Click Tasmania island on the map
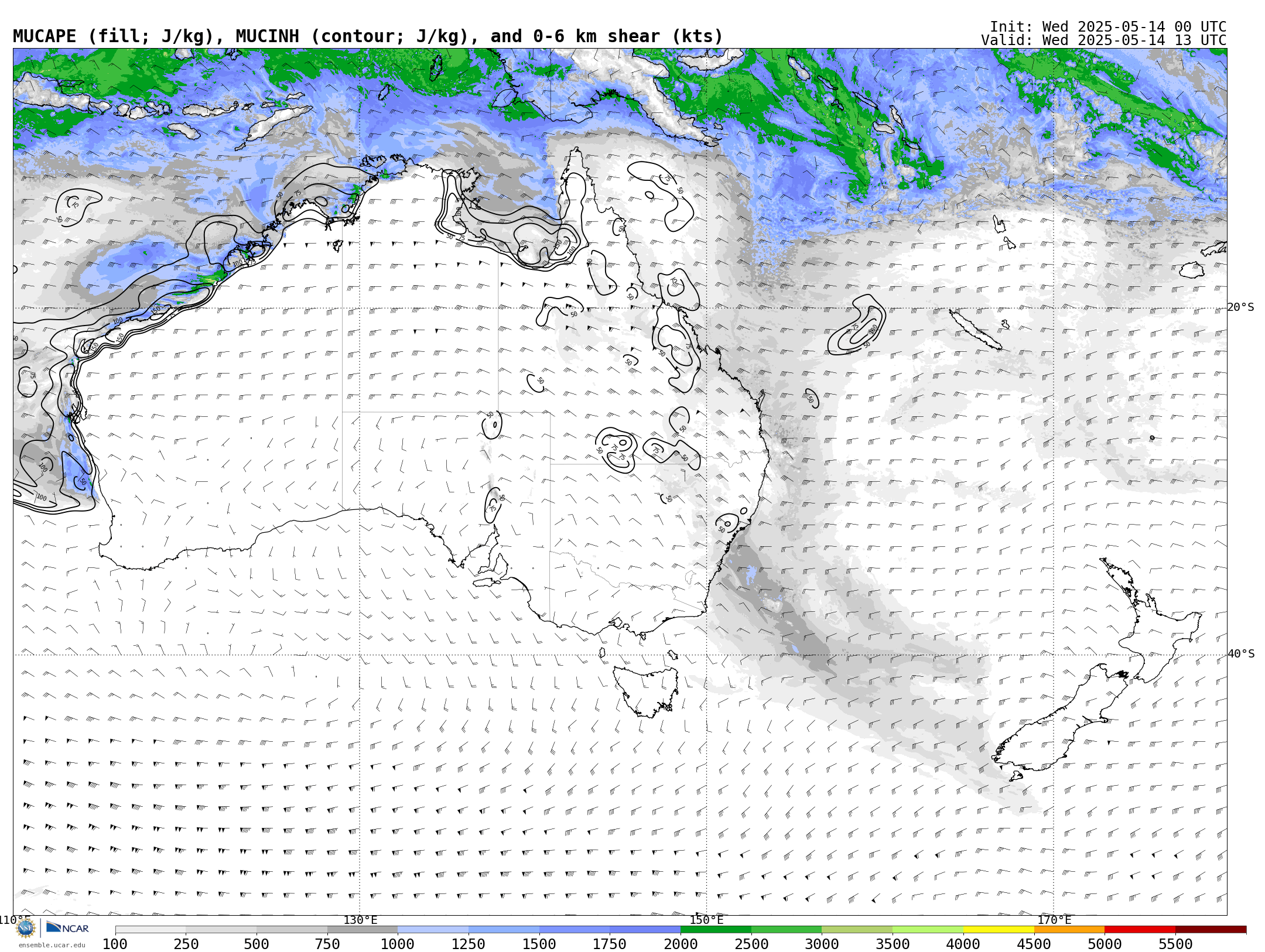This screenshot has width=1265, height=952. 645,691
